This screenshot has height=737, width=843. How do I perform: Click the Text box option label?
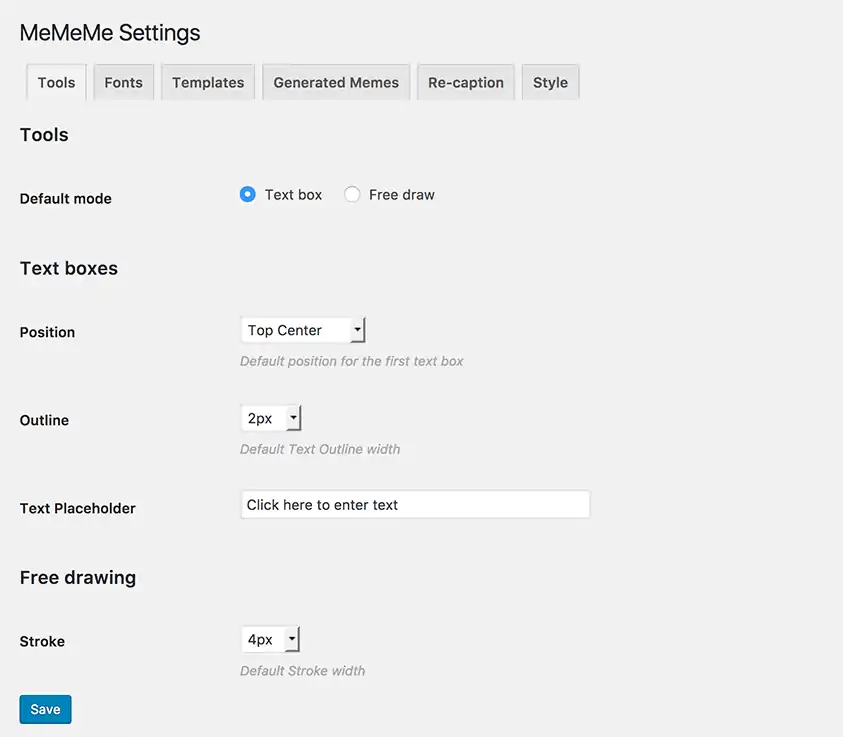[x=293, y=194]
